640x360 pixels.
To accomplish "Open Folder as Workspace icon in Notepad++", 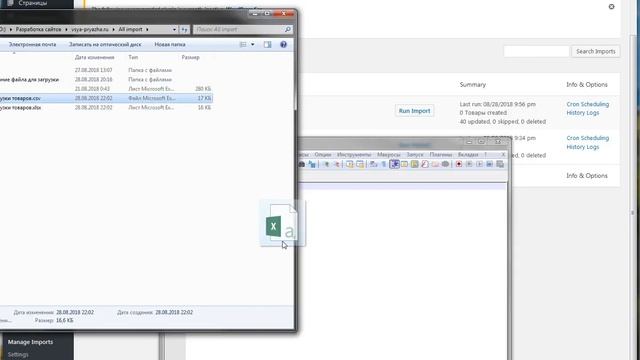I will click(x=435, y=164).
